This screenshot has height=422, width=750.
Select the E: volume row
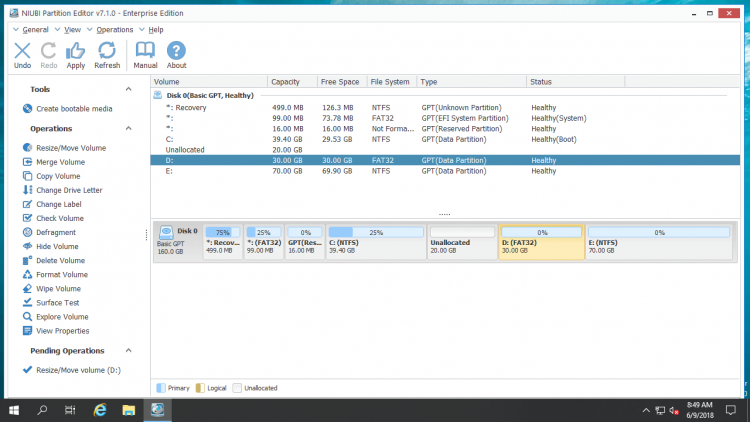click(x=445, y=171)
